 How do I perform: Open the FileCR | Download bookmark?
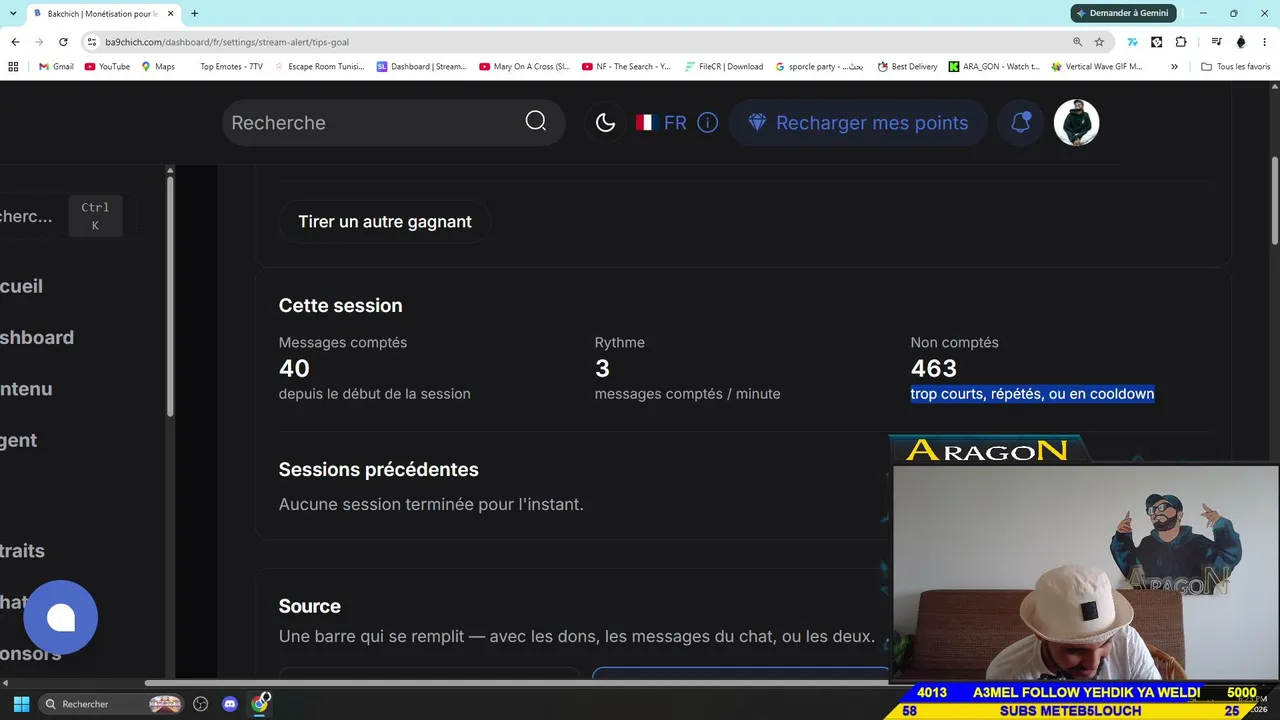[724, 67]
